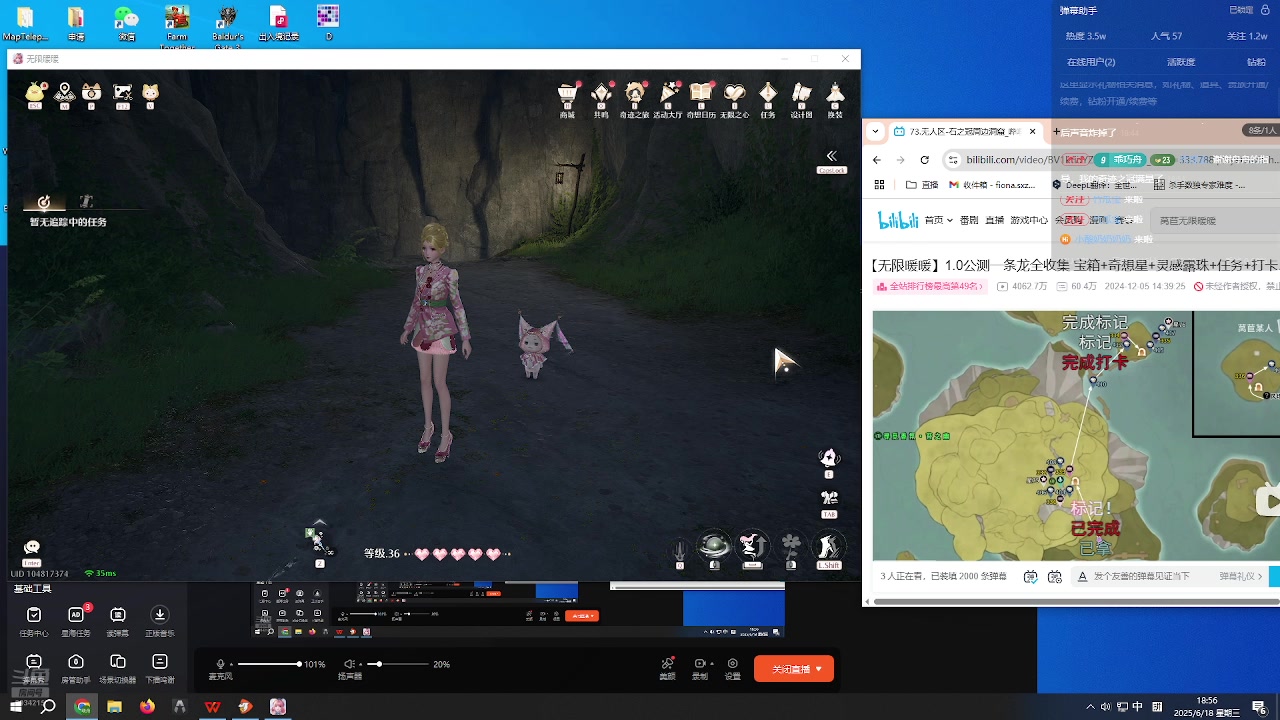This screenshot has height=720, width=1280.
Task: Expand microphone device arrow next to mic
Action: 232,664
